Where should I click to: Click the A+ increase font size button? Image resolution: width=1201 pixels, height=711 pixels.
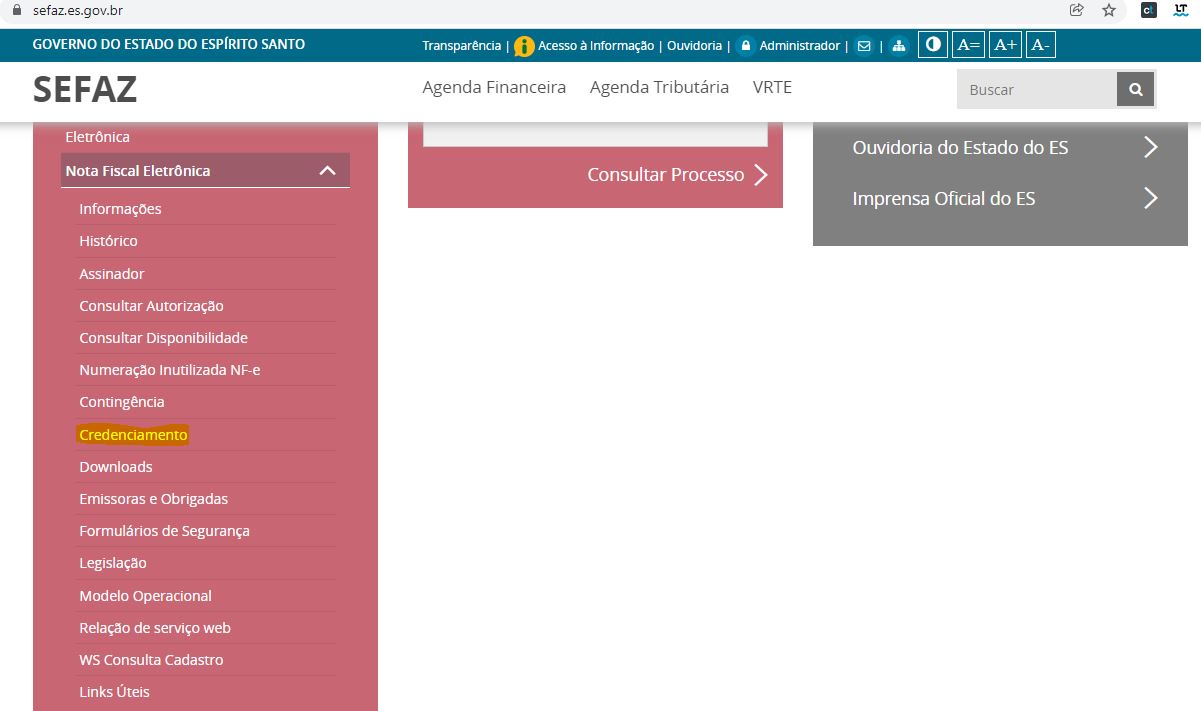tap(1005, 45)
